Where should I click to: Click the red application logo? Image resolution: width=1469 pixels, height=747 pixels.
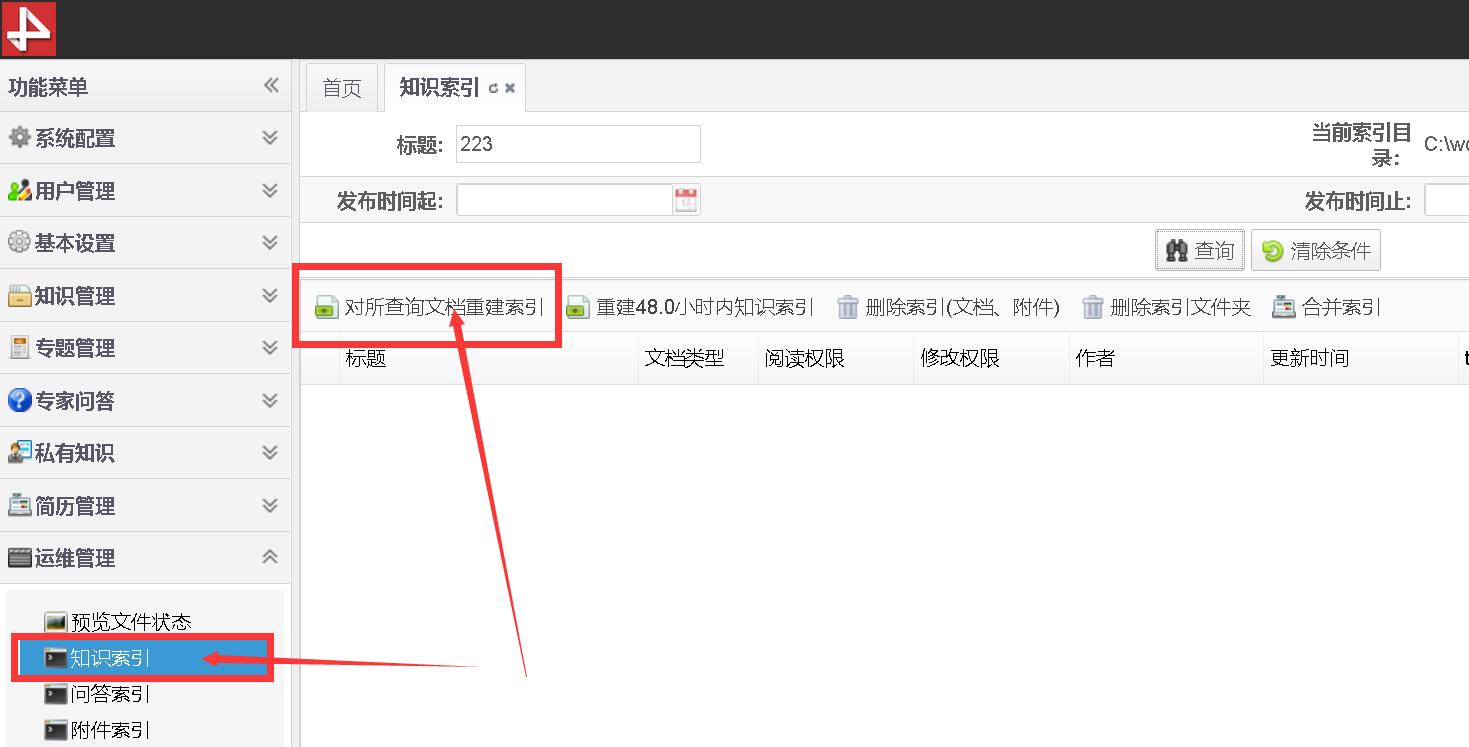29,29
